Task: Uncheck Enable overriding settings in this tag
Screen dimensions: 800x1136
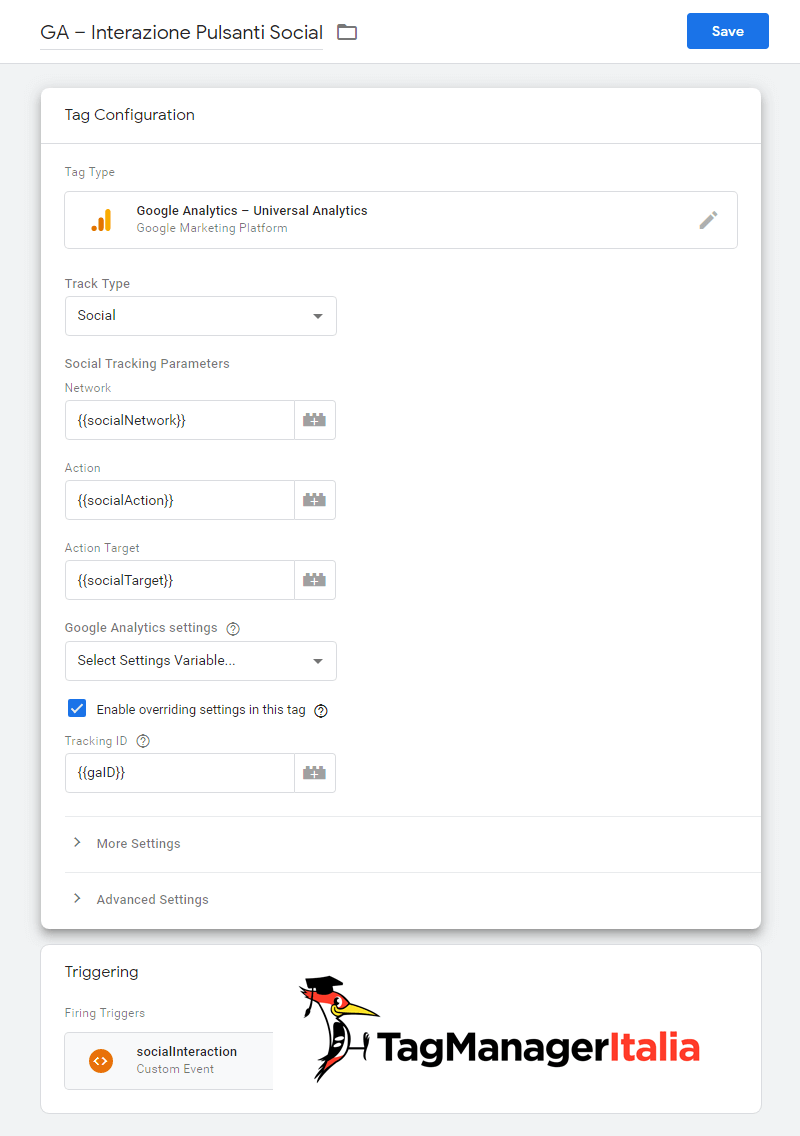Action: (x=77, y=709)
